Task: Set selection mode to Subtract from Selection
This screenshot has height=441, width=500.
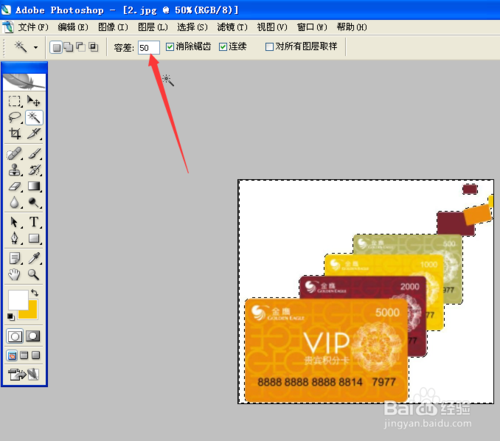Action: point(81,47)
